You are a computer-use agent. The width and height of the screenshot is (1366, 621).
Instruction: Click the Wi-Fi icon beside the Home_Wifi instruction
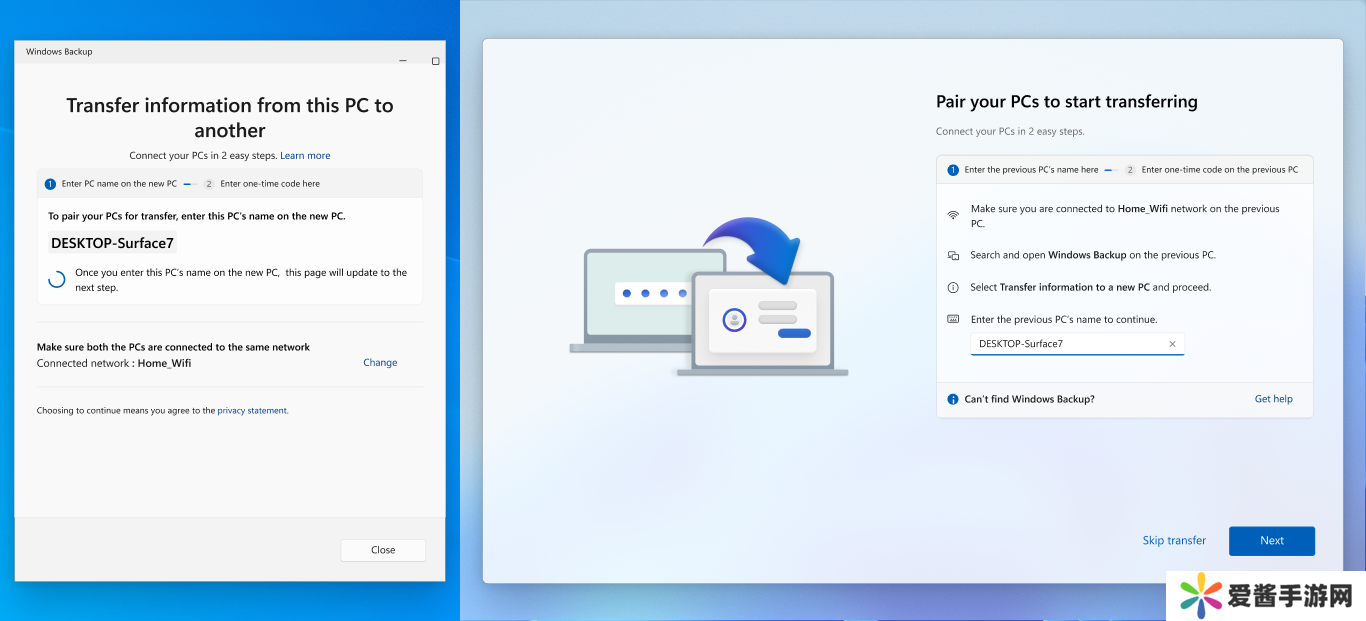coord(953,215)
